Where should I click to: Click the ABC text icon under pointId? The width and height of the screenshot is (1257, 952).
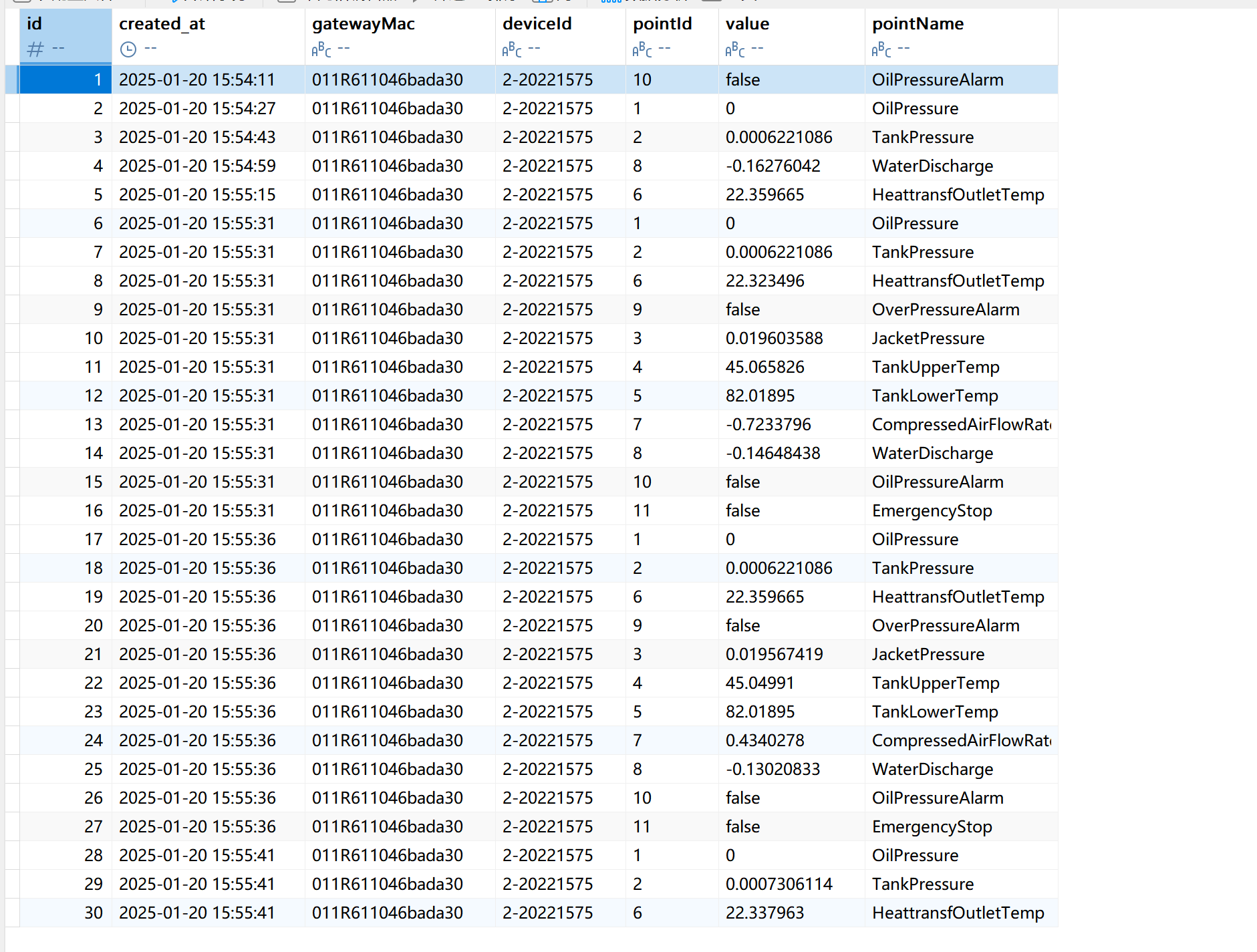click(642, 49)
